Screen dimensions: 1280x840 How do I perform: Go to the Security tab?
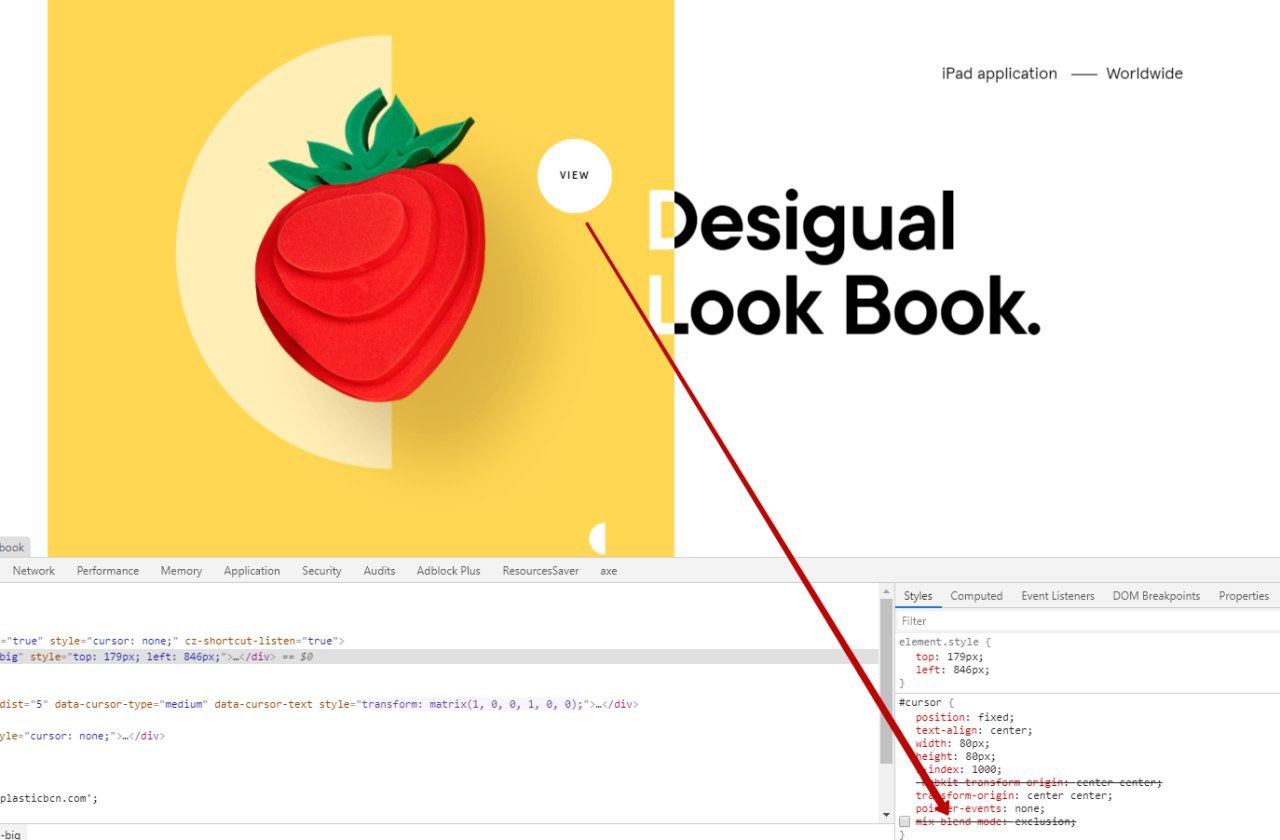322,571
